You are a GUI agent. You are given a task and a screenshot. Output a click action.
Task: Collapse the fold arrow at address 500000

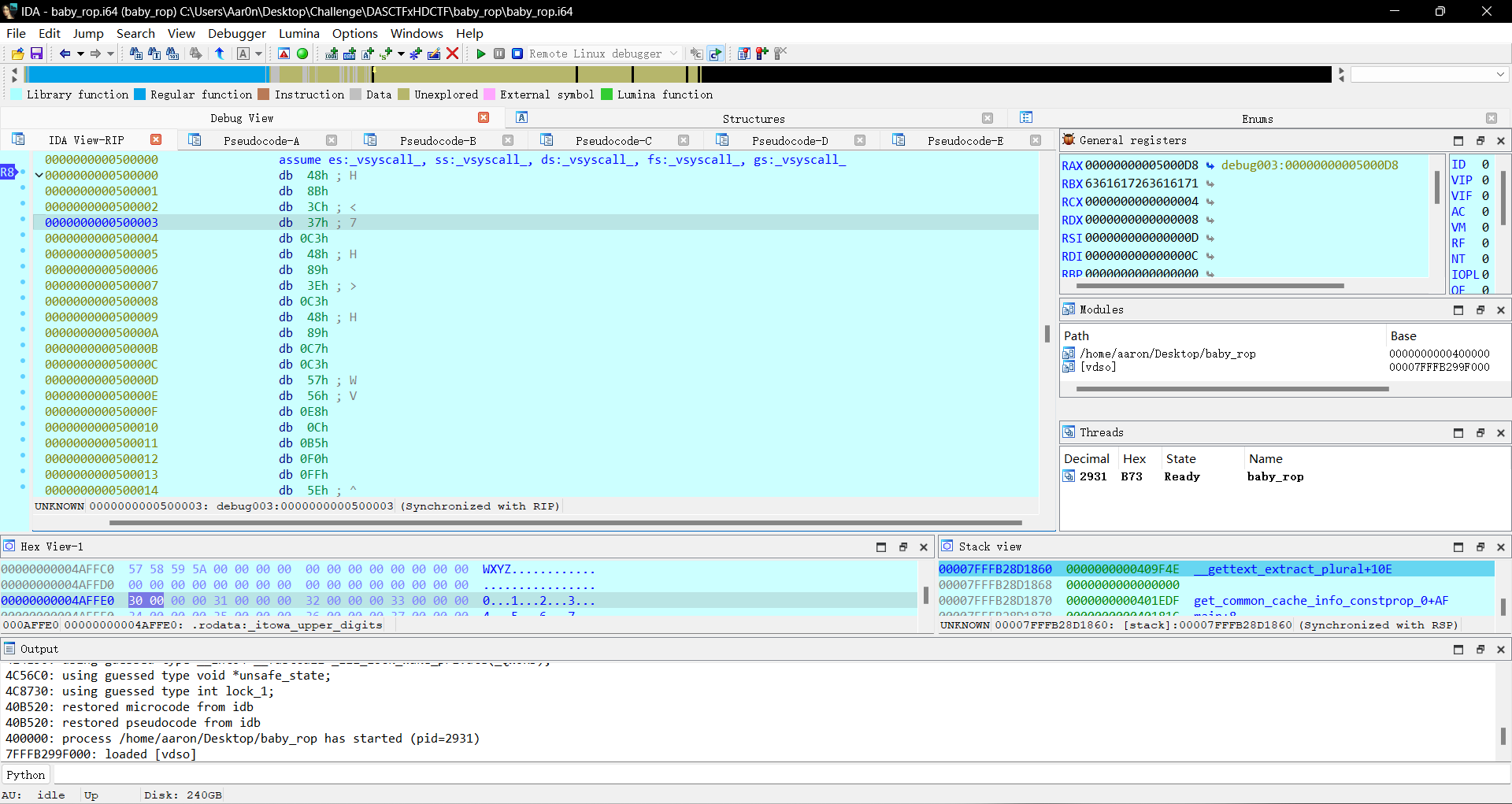click(x=39, y=176)
